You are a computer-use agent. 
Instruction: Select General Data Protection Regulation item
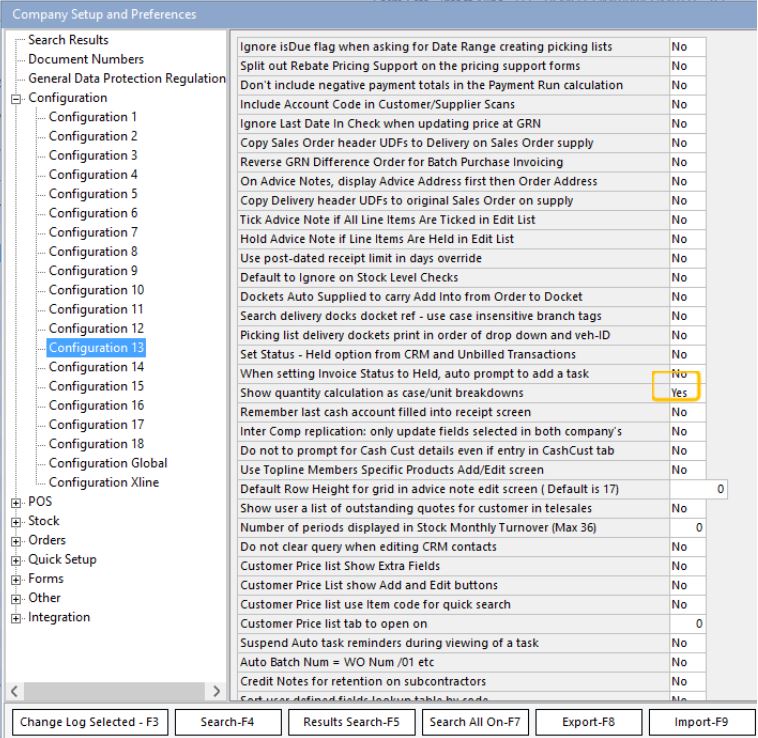tap(127, 78)
